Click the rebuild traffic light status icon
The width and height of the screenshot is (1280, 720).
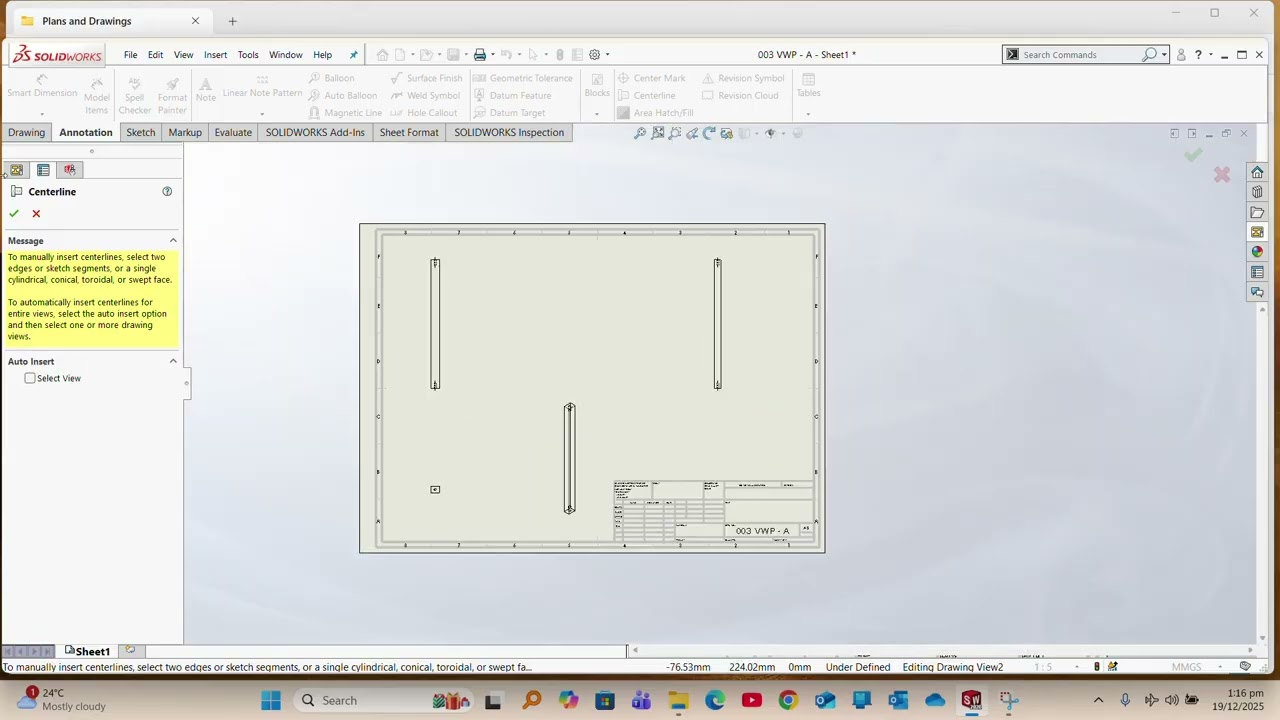pyautogui.click(x=1097, y=667)
